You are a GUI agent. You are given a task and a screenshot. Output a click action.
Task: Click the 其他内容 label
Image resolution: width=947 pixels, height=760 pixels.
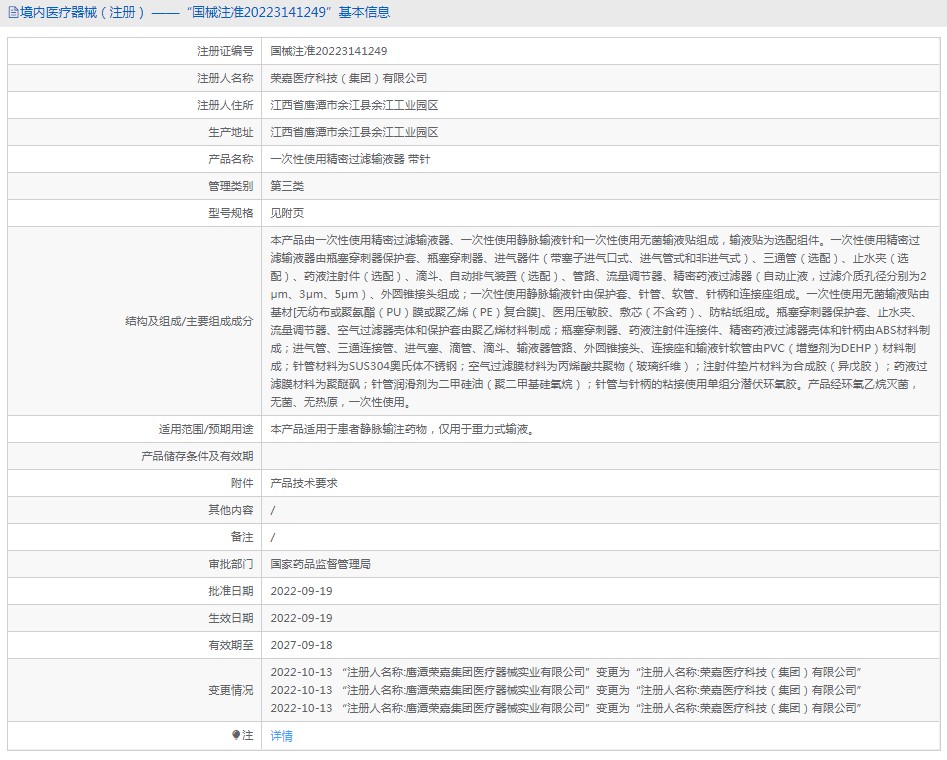(x=231, y=510)
